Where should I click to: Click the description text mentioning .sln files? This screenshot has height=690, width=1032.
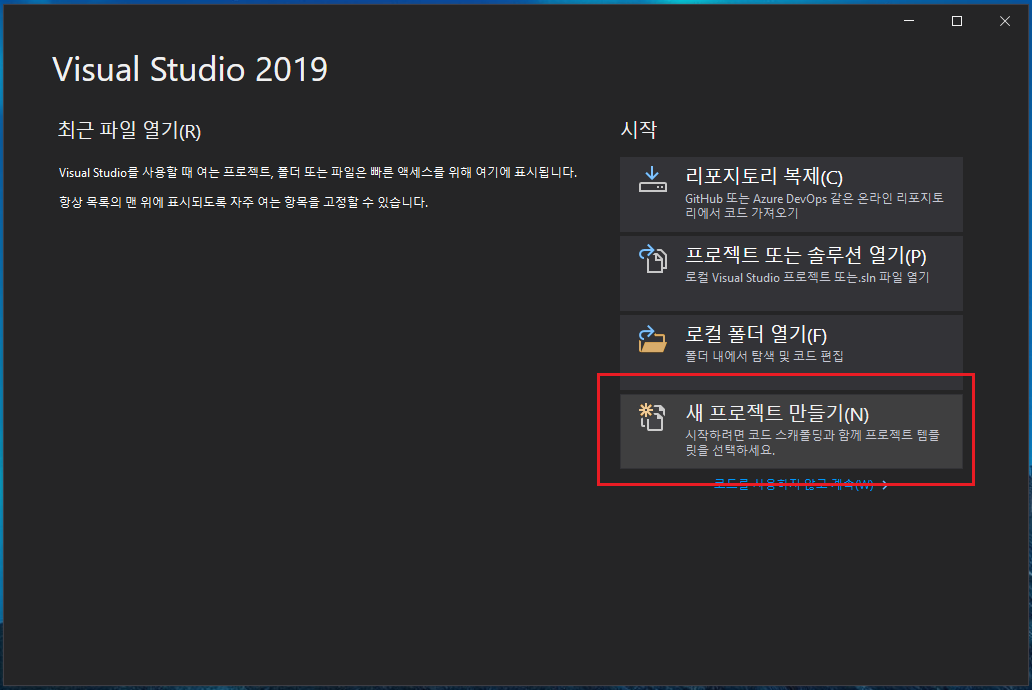click(807, 278)
